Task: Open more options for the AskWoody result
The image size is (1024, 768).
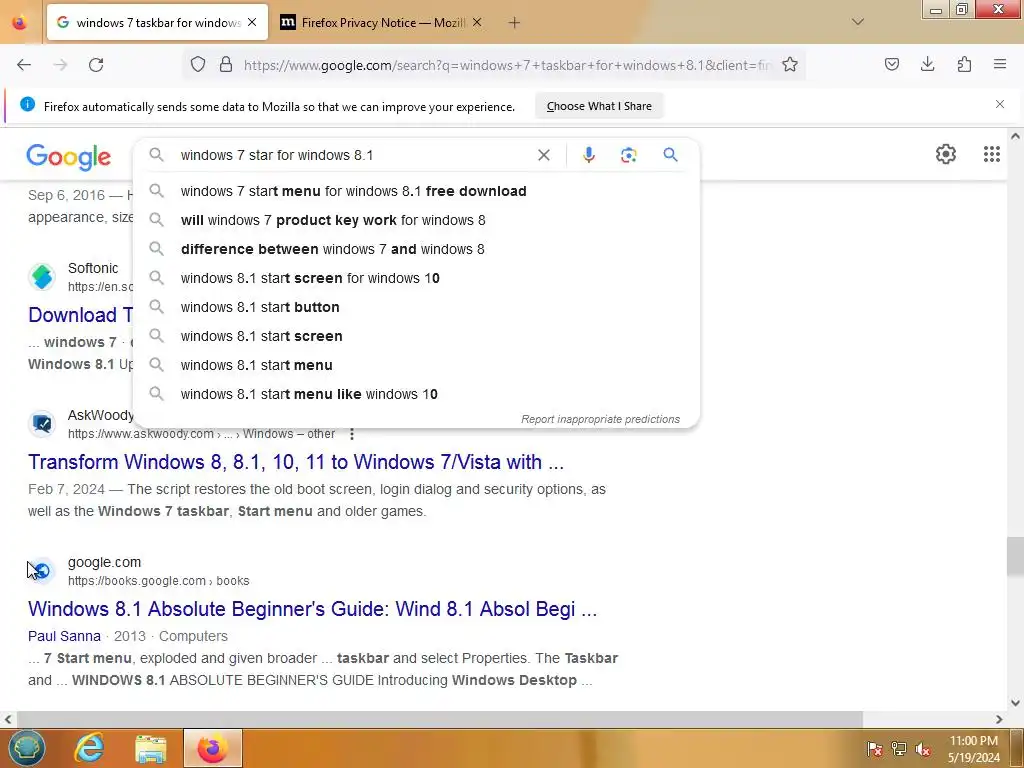Action: pyautogui.click(x=352, y=434)
